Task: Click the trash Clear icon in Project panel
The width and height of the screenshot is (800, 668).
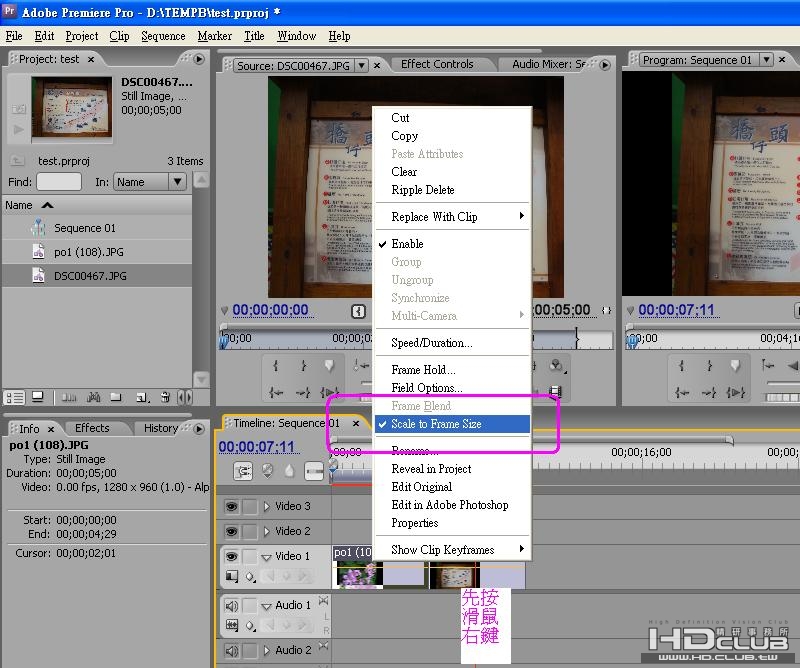Action: tap(165, 397)
